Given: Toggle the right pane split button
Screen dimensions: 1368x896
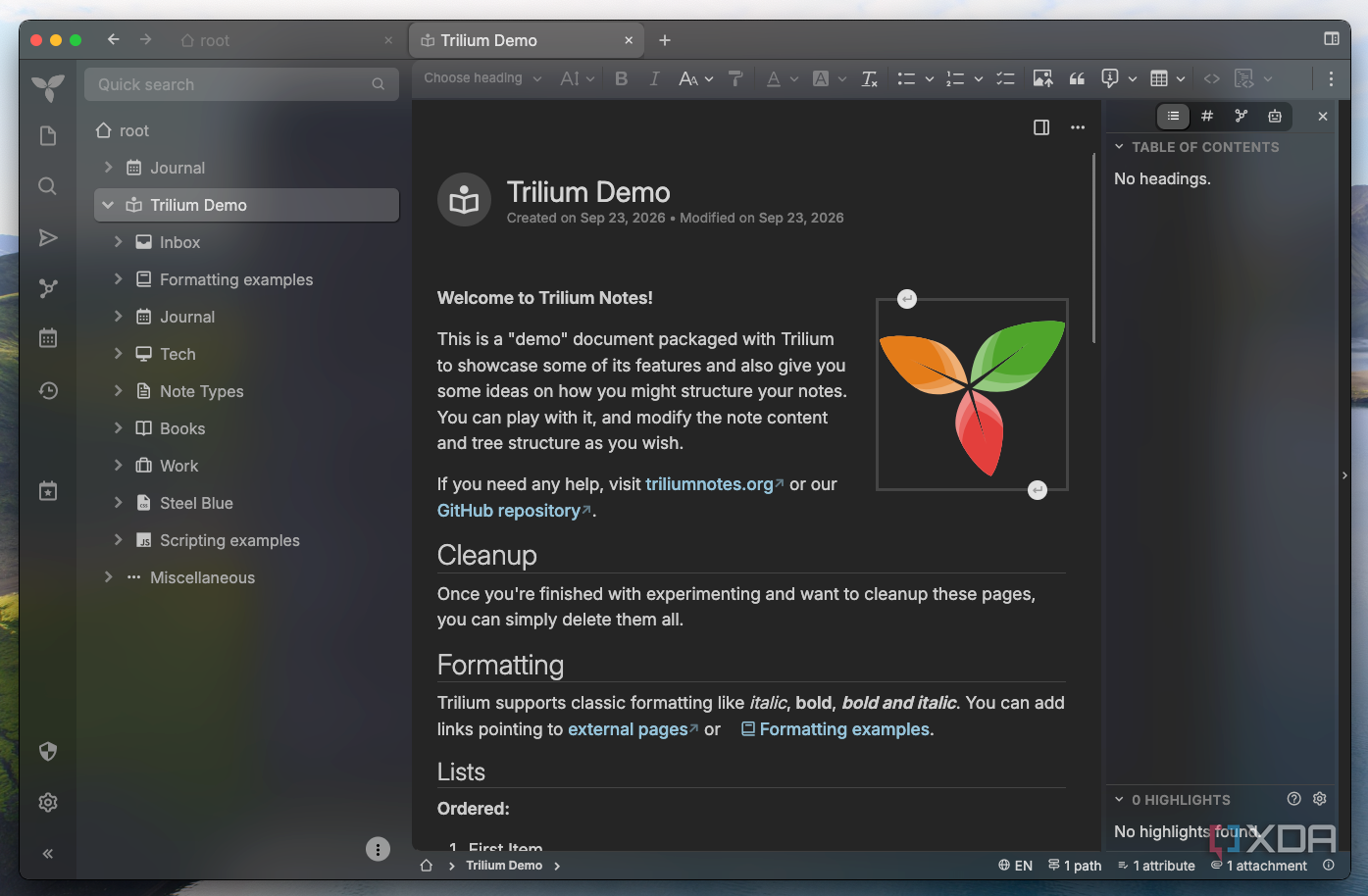Looking at the screenshot, I should click(x=1041, y=127).
